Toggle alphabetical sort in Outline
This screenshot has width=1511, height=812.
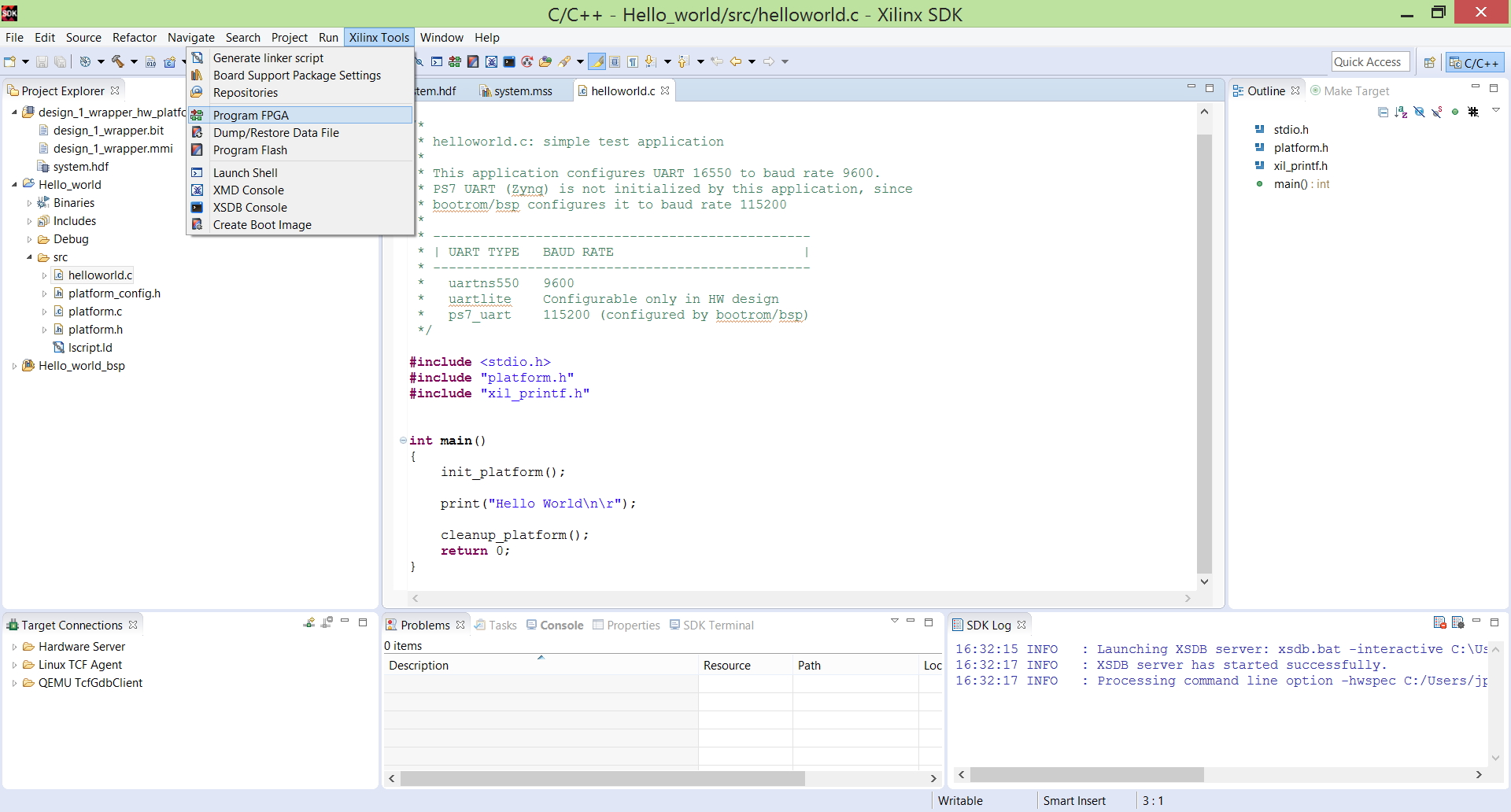(1401, 112)
